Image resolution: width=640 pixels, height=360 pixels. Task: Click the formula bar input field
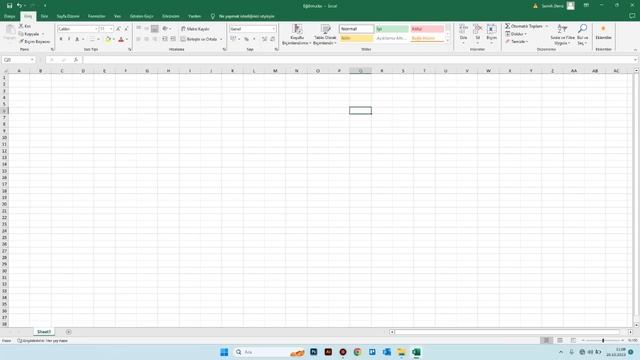pos(359,60)
